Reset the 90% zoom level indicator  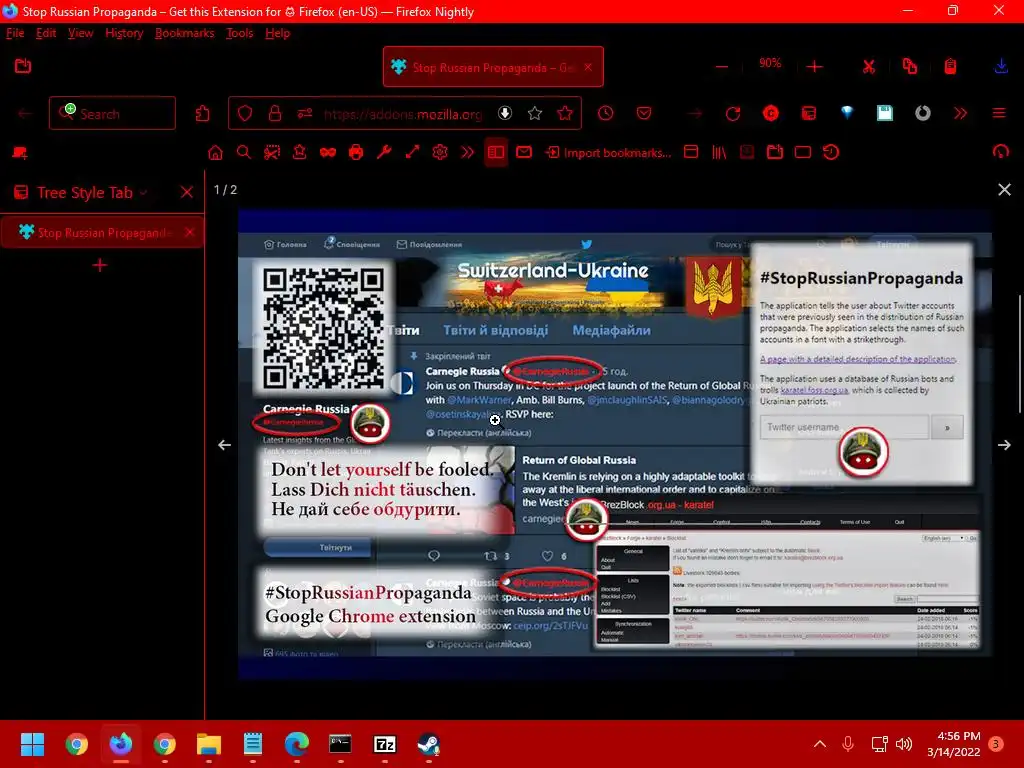[770, 63]
